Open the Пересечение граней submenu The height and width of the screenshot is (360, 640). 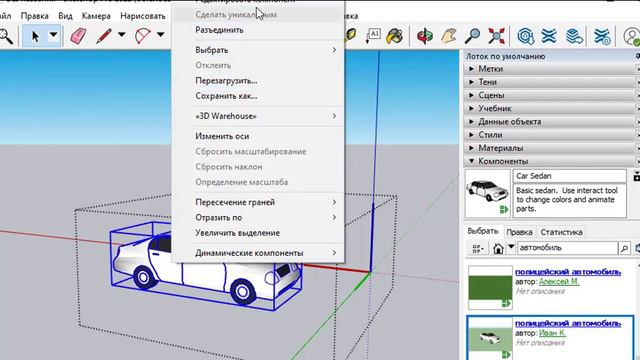[x=258, y=202]
